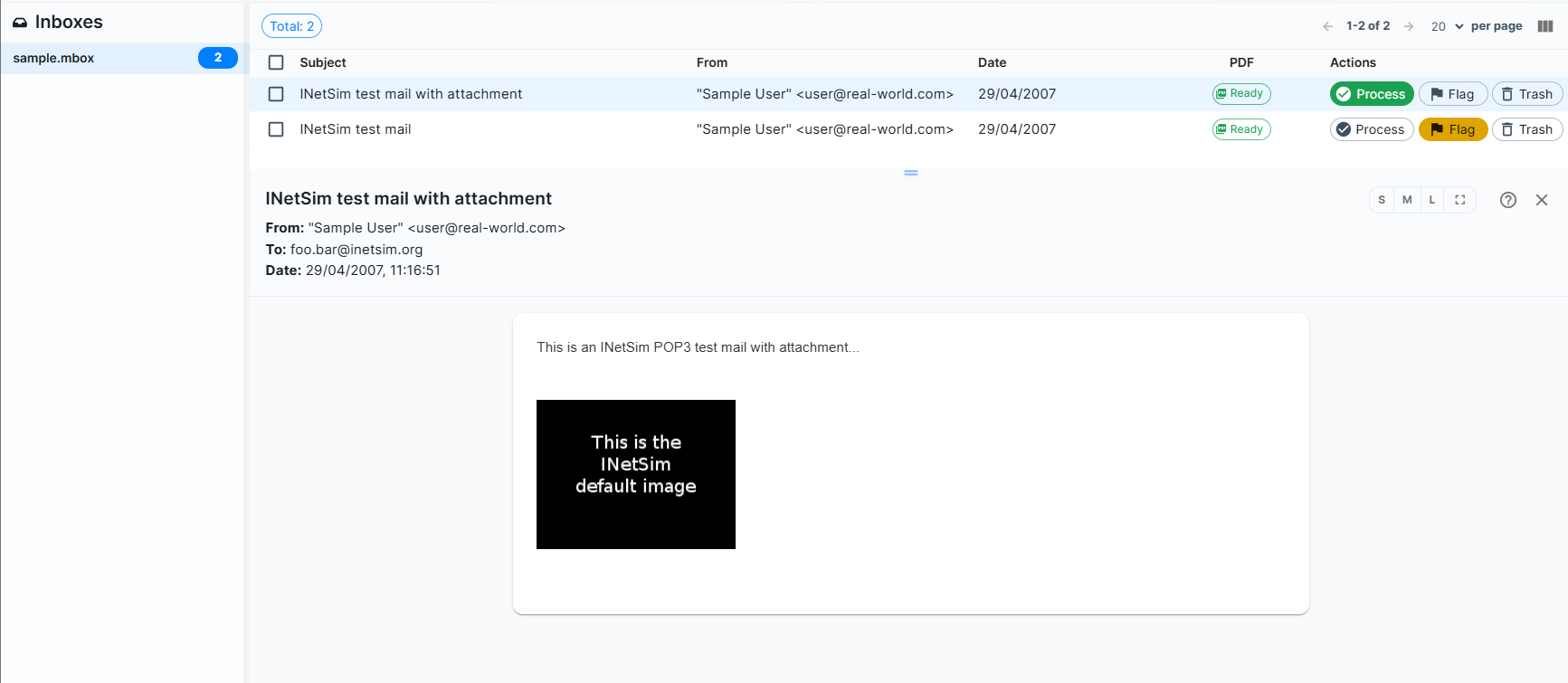The height and width of the screenshot is (683, 1568).
Task: Check the INetSim test mail checkbox
Action: pyautogui.click(x=276, y=129)
